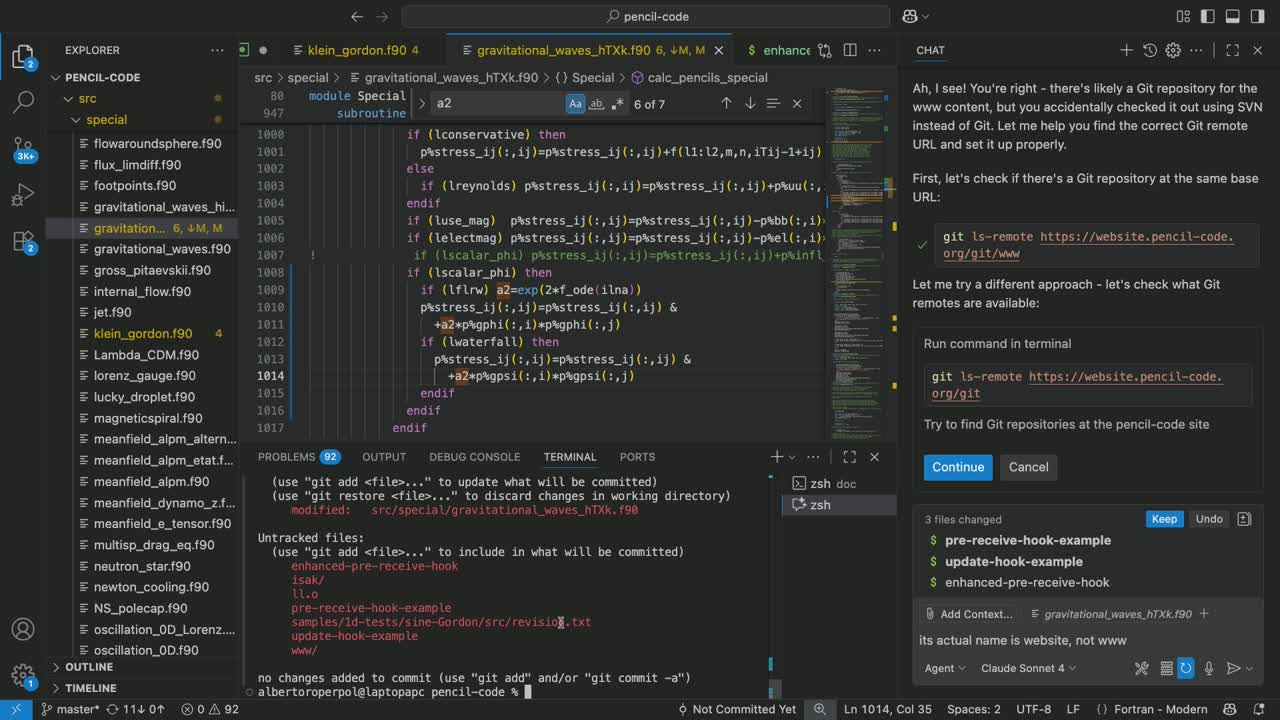Click the microphone voice input icon
This screenshot has height=720, width=1280.
point(1209,668)
